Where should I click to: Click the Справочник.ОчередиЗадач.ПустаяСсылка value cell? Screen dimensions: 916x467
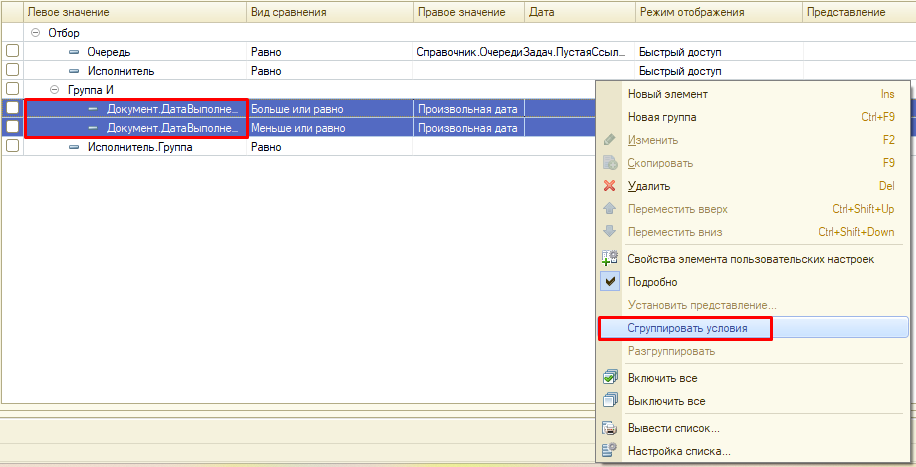[524, 52]
